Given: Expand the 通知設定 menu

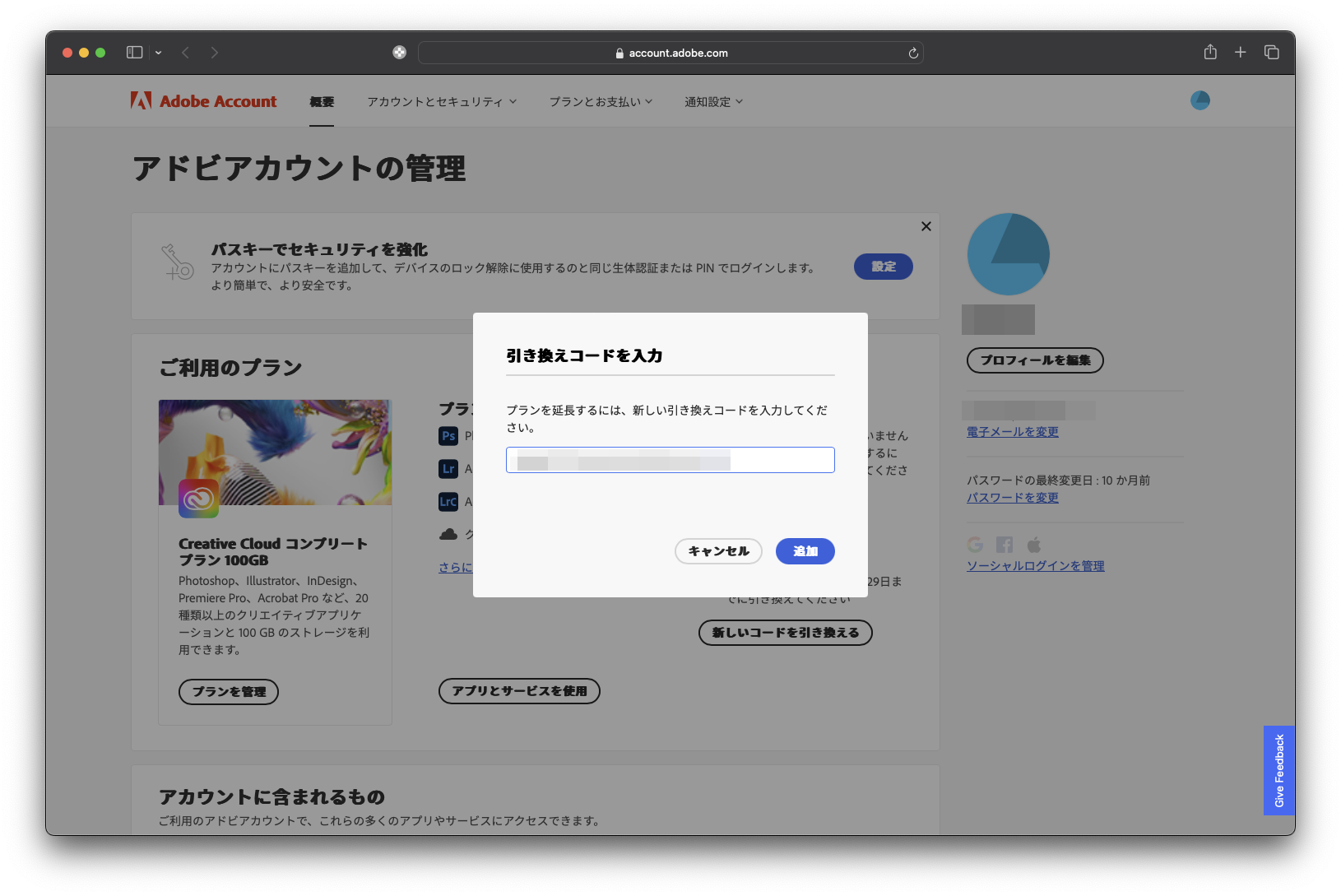Looking at the screenshot, I should (x=713, y=102).
